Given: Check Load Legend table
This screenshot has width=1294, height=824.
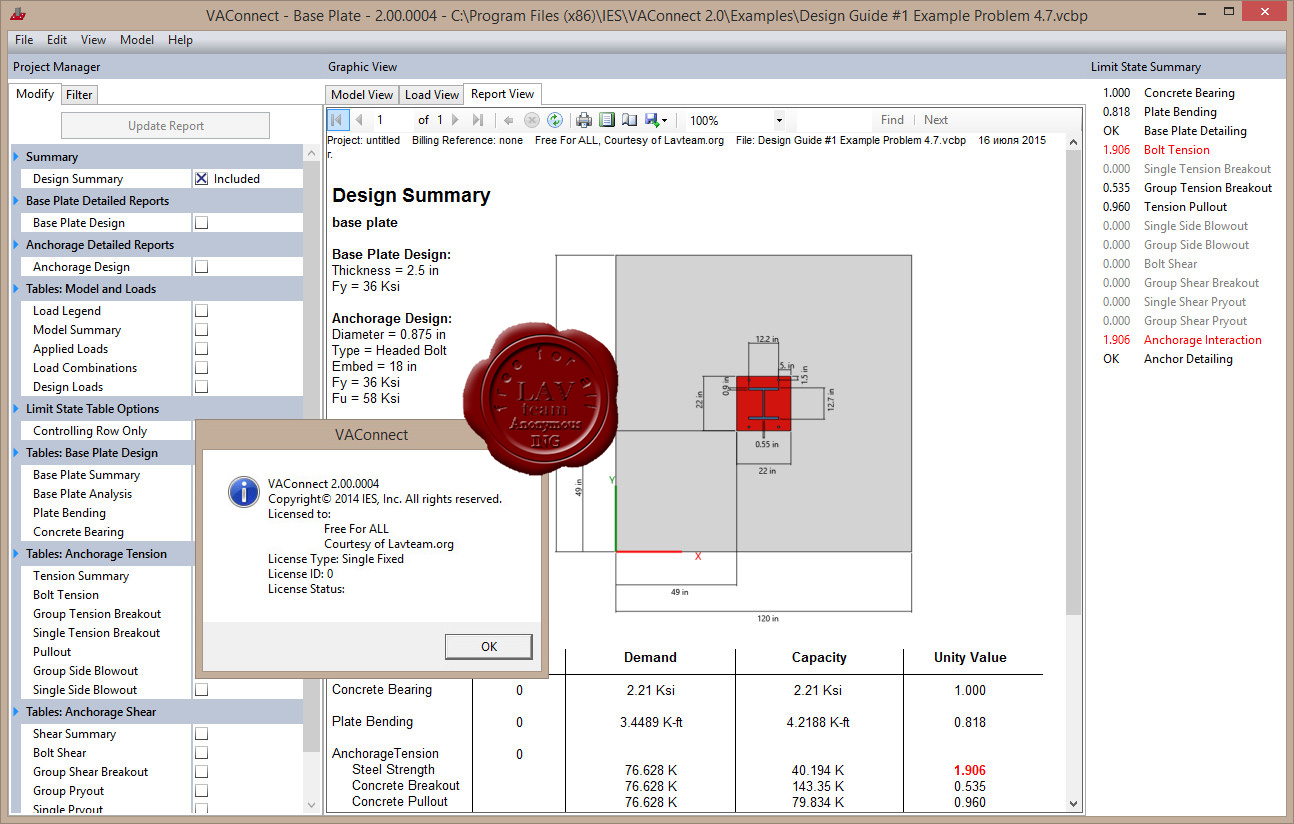Looking at the screenshot, I should pos(202,311).
